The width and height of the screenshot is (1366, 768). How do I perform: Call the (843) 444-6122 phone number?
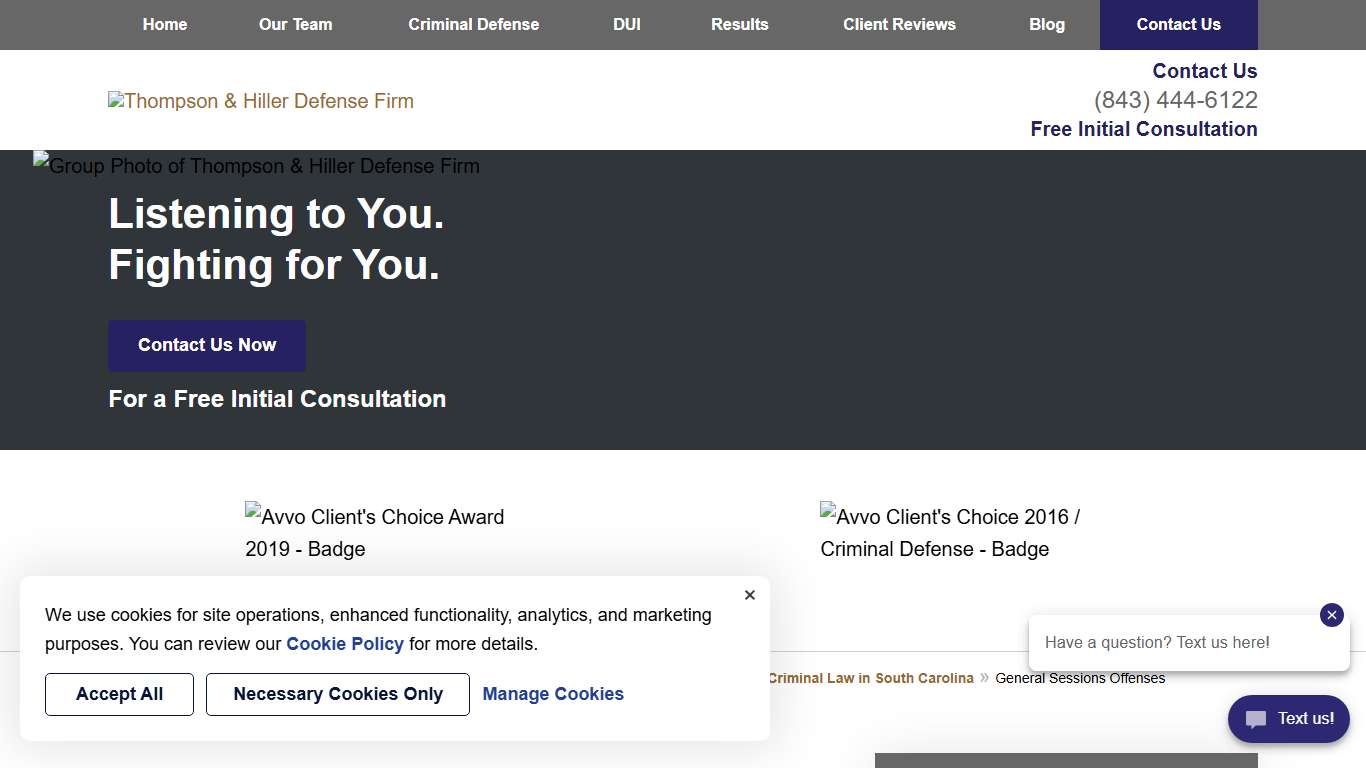[x=1175, y=100]
